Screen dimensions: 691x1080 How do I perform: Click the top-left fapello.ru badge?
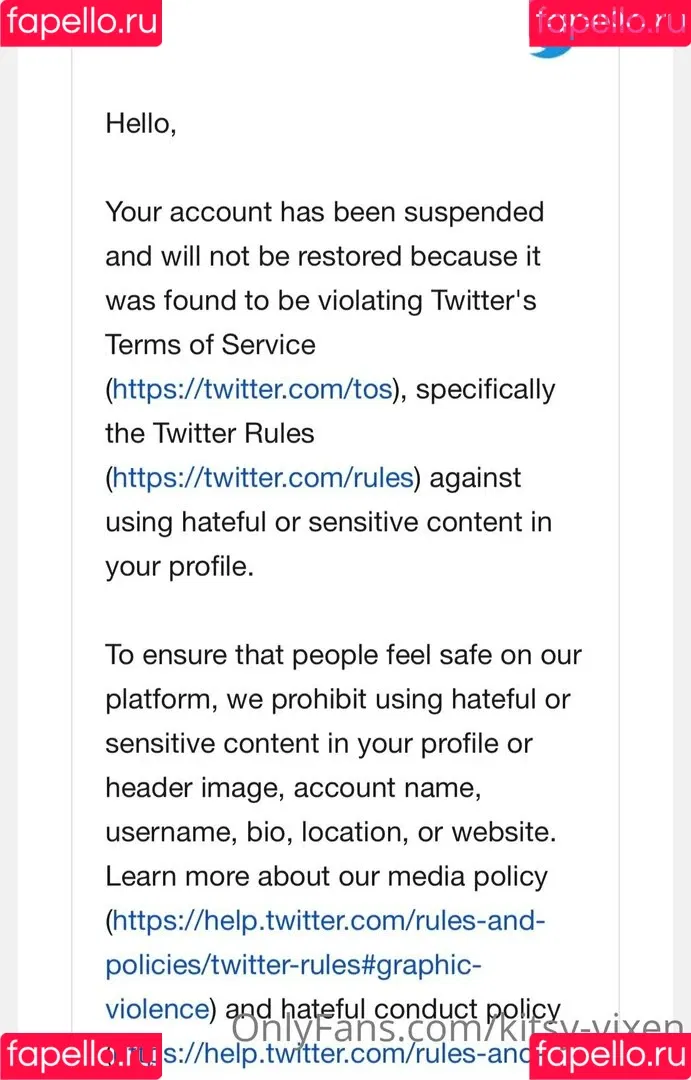pos(81,22)
